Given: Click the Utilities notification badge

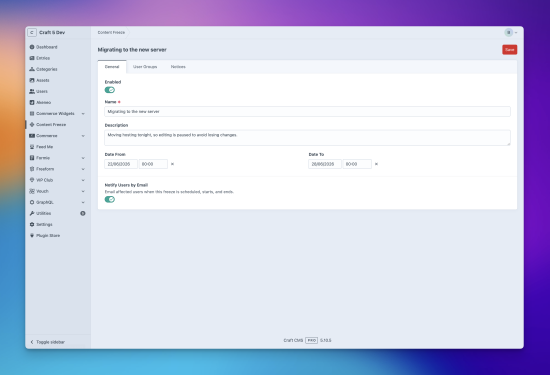Looking at the screenshot, I should pos(83,213).
